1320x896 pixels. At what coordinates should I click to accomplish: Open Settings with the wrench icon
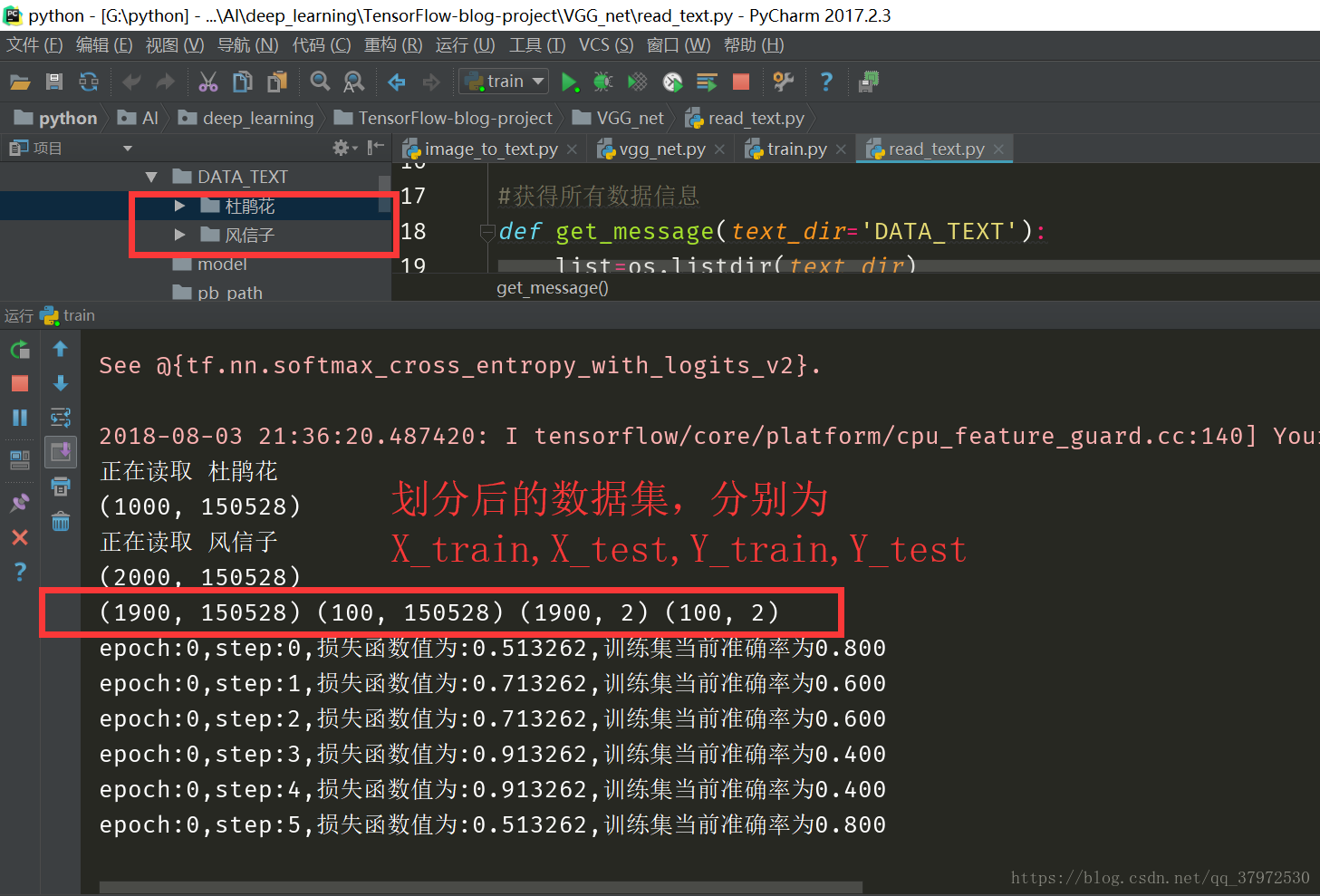784,82
